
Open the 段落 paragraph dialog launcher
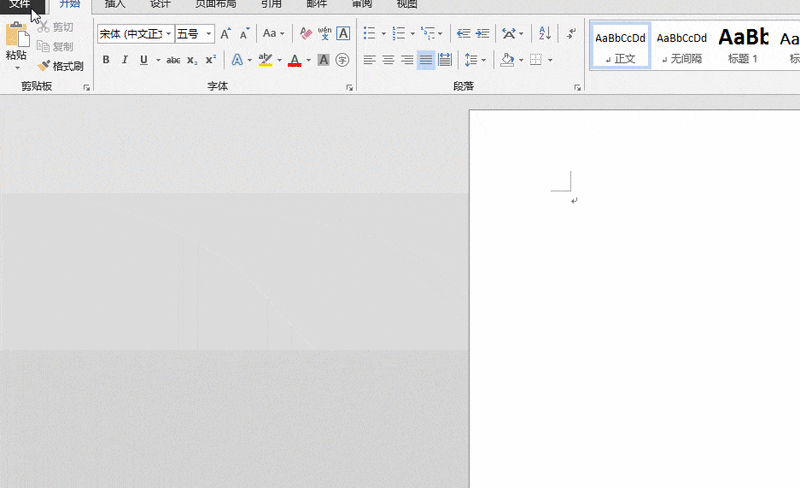pyautogui.click(x=578, y=88)
